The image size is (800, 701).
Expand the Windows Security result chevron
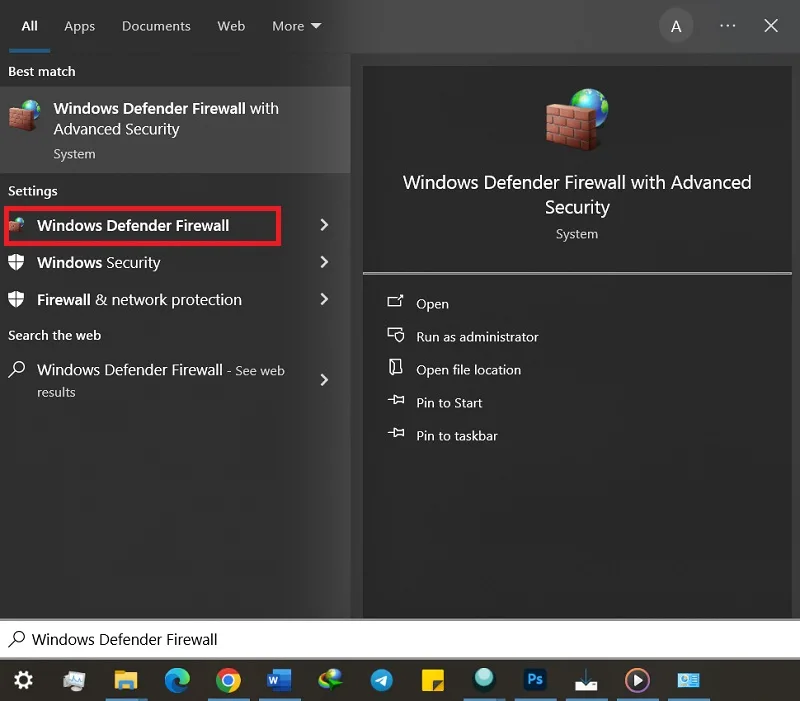[x=324, y=262]
